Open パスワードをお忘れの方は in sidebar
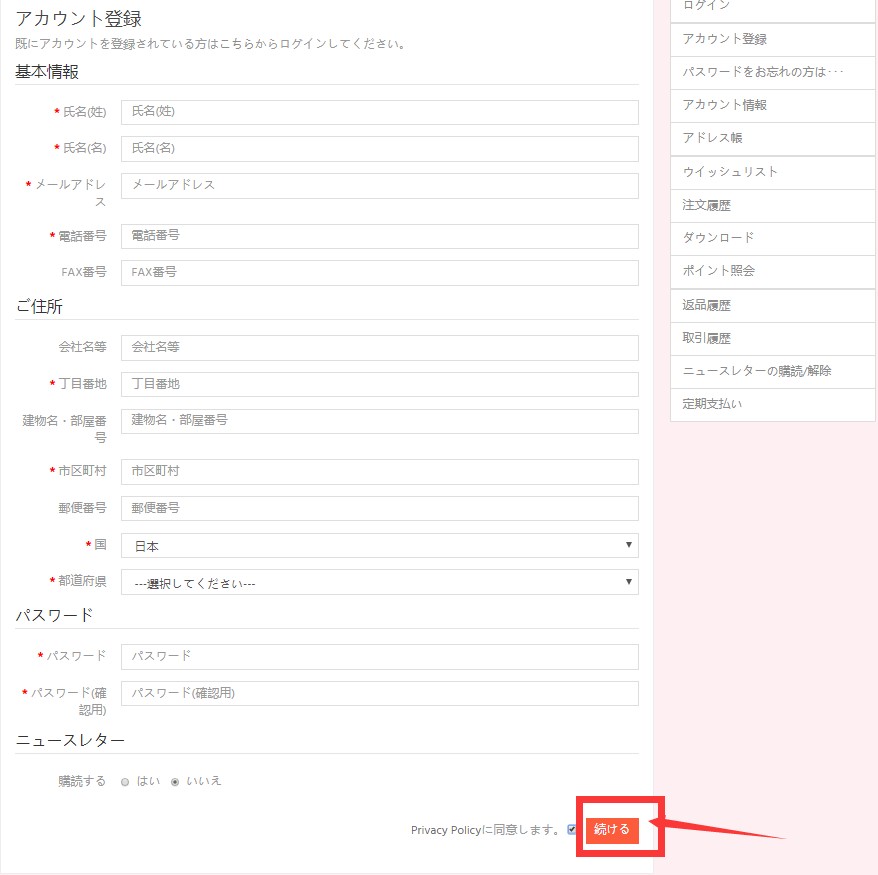 tap(773, 72)
